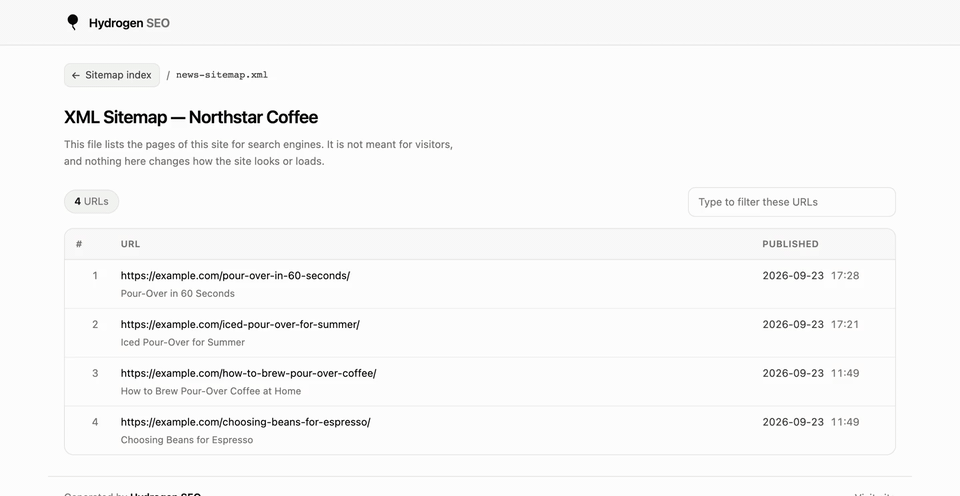This screenshot has height=496, width=960.
Task: Click the Hydrogen SEO balloon logo icon
Action: tap(73, 23)
